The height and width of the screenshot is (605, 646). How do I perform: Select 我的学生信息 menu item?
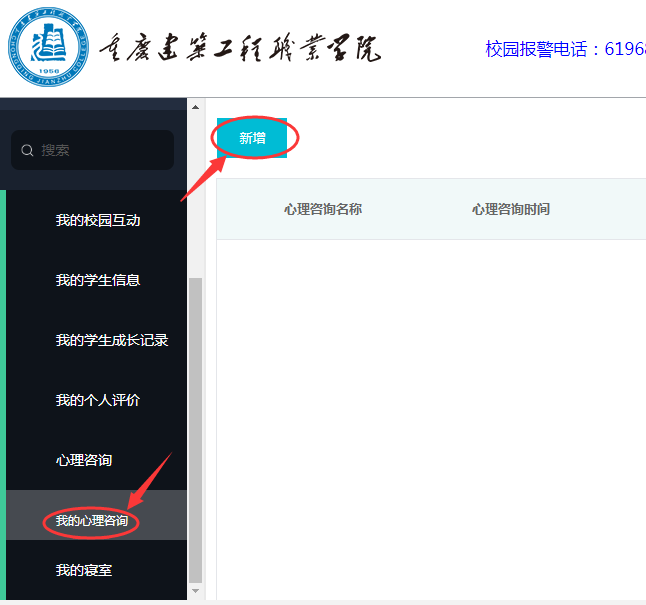point(97,280)
